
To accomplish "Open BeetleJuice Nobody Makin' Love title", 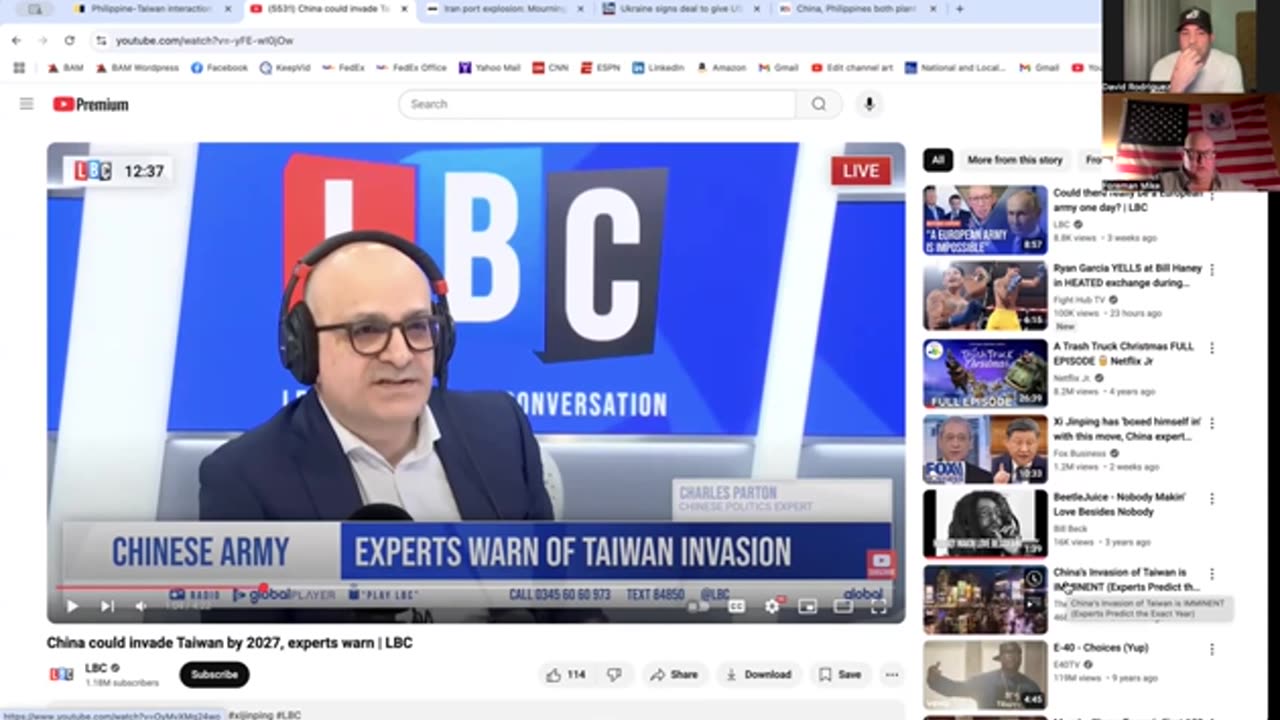I will tap(1119, 504).
